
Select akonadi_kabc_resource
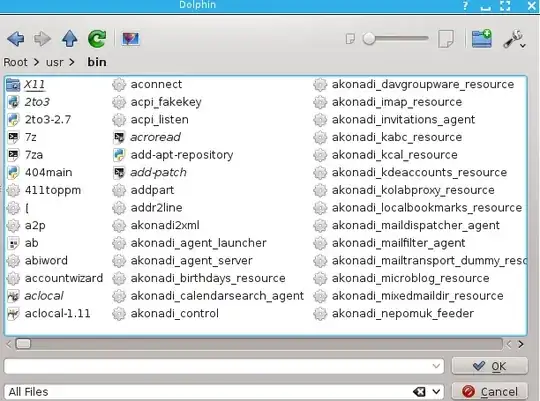tap(388, 137)
